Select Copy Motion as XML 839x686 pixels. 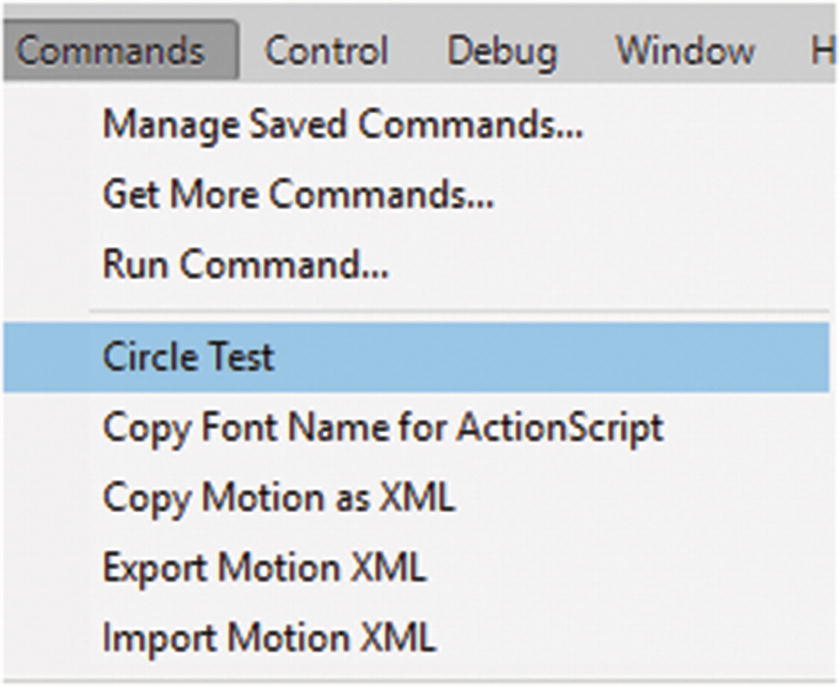pyautogui.click(x=279, y=498)
